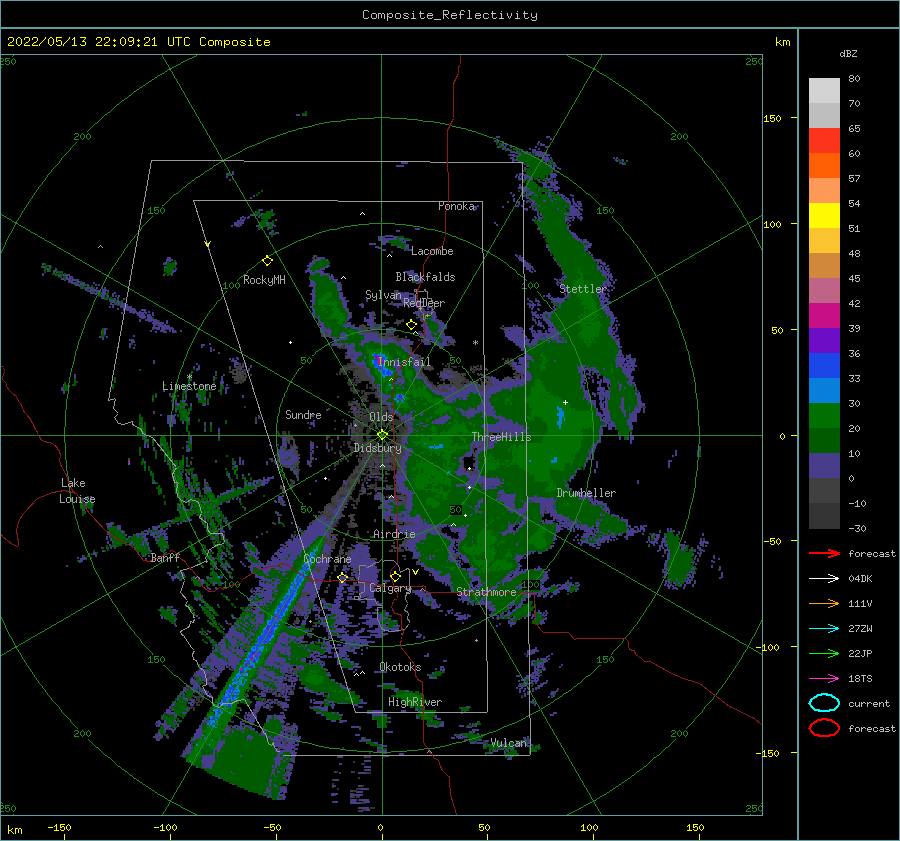Viewport: 900px width, 841px height.
Task: Select the red 65 dBZ color swatch
Action: point(824,140)
